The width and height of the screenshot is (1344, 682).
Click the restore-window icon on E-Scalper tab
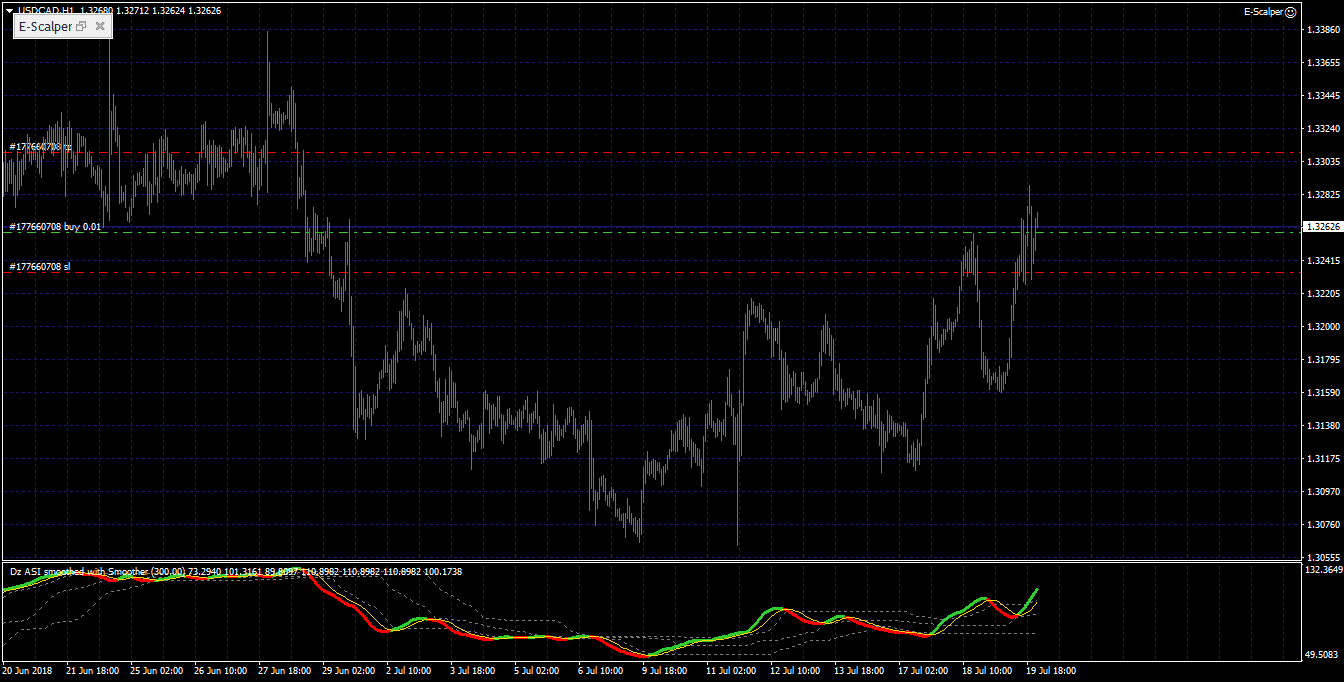(x=82, y=27)
